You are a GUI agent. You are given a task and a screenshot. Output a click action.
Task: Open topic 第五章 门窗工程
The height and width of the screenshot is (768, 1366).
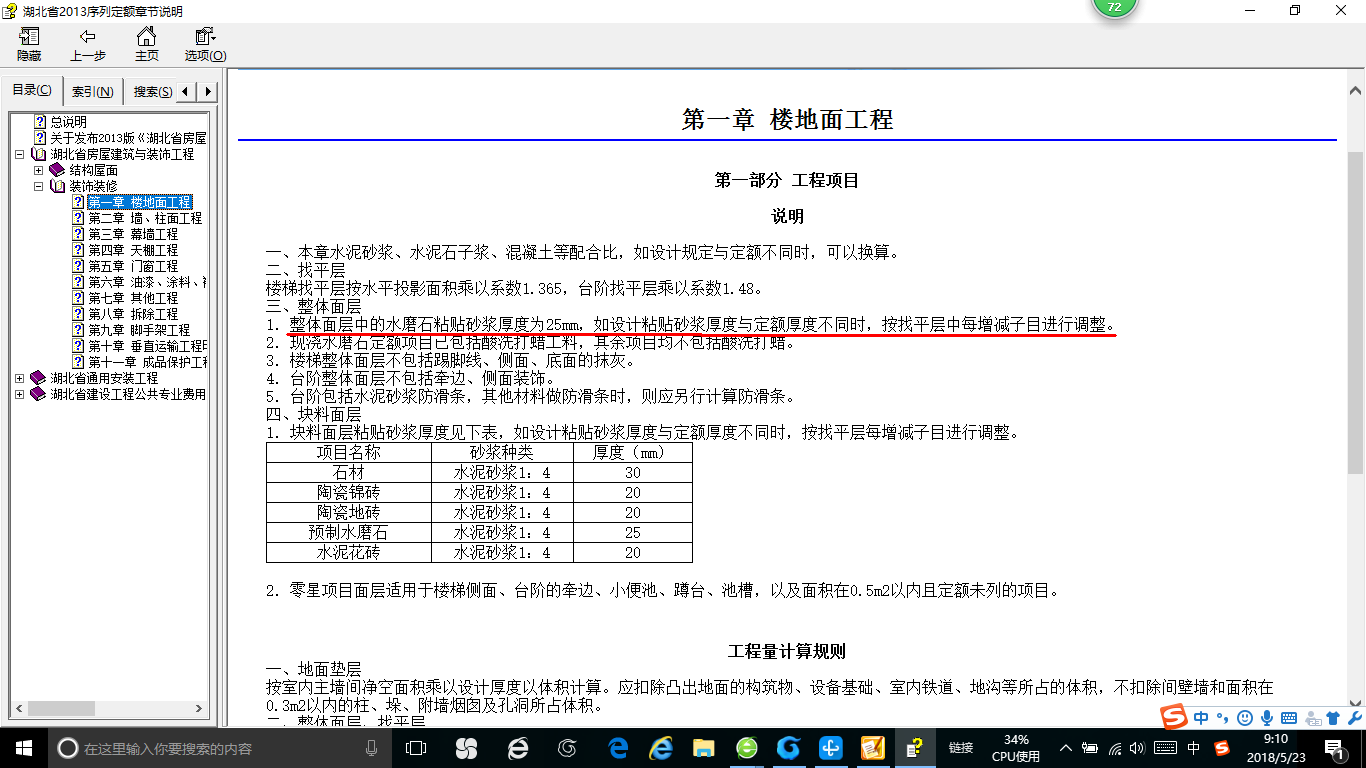(x=133, y=266)
